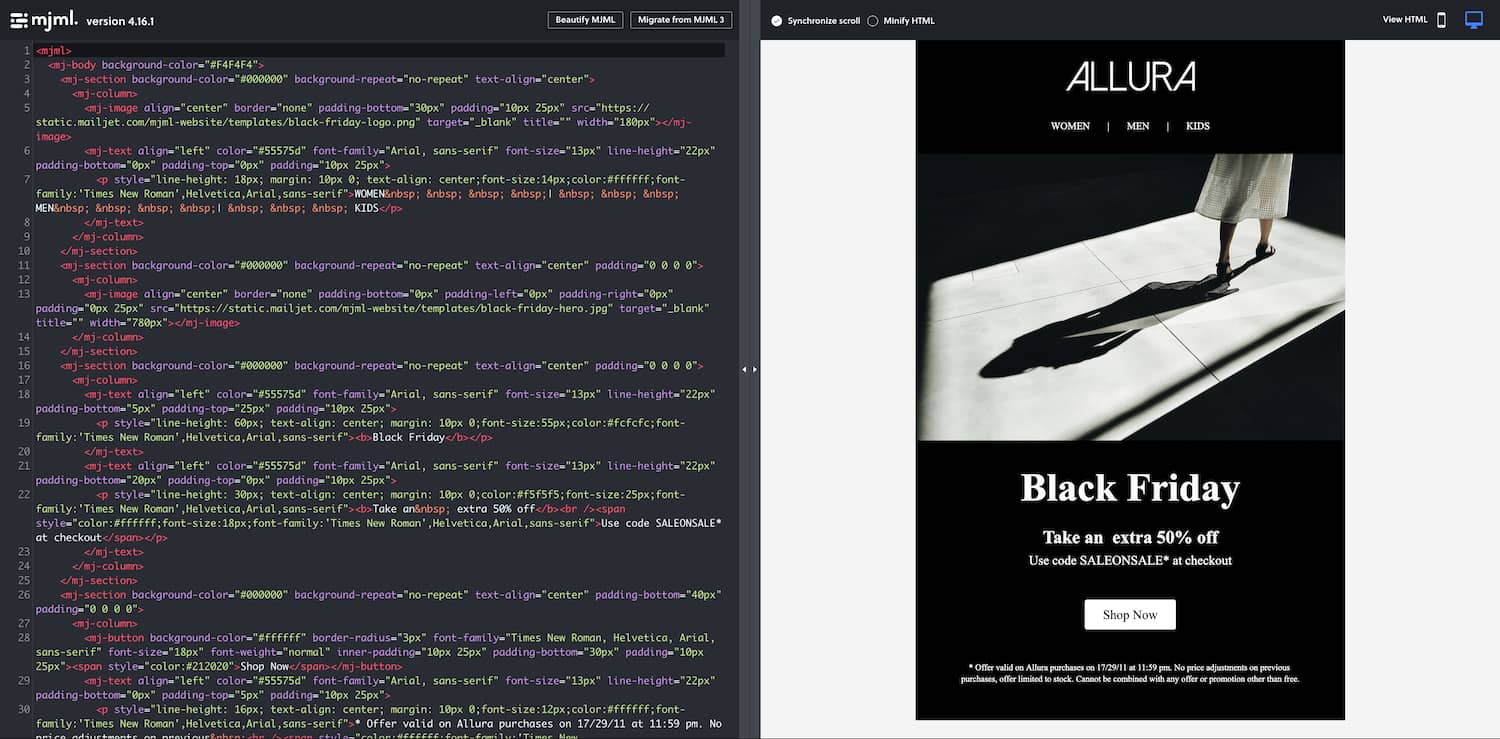Collapse the code editor using the left arrow
Screen dimensions: 1500x739
coord(743,368)
